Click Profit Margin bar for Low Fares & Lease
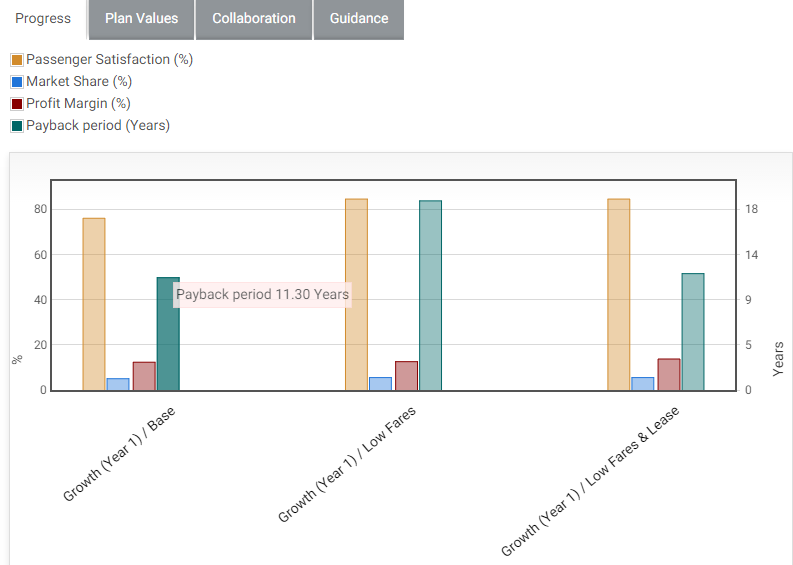 point(669,374)
